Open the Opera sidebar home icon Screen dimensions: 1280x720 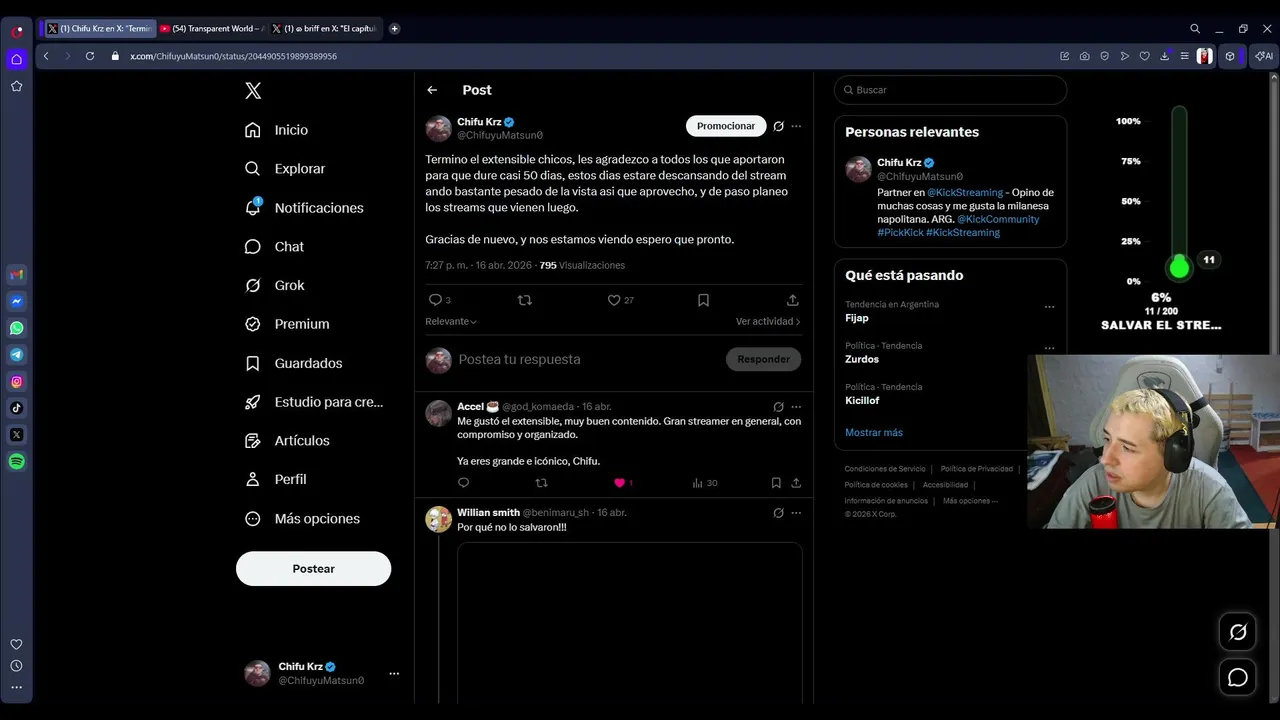17,59
